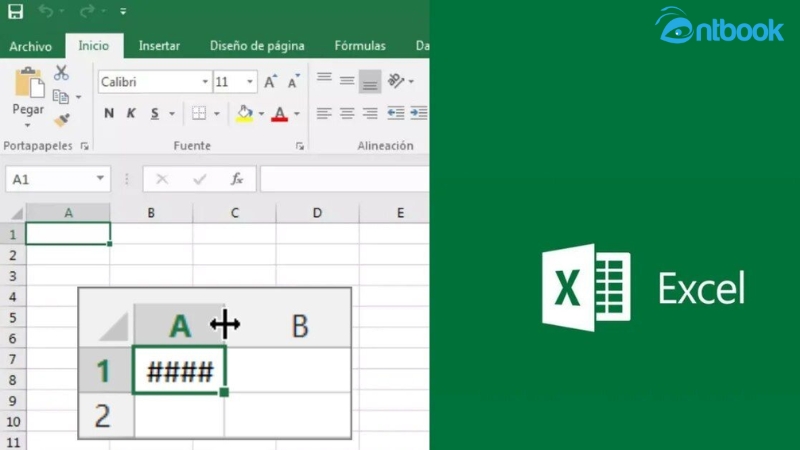800x450 pixels.
Task: Click cell A1 in the worksheet
Action: tap(68, 234)
